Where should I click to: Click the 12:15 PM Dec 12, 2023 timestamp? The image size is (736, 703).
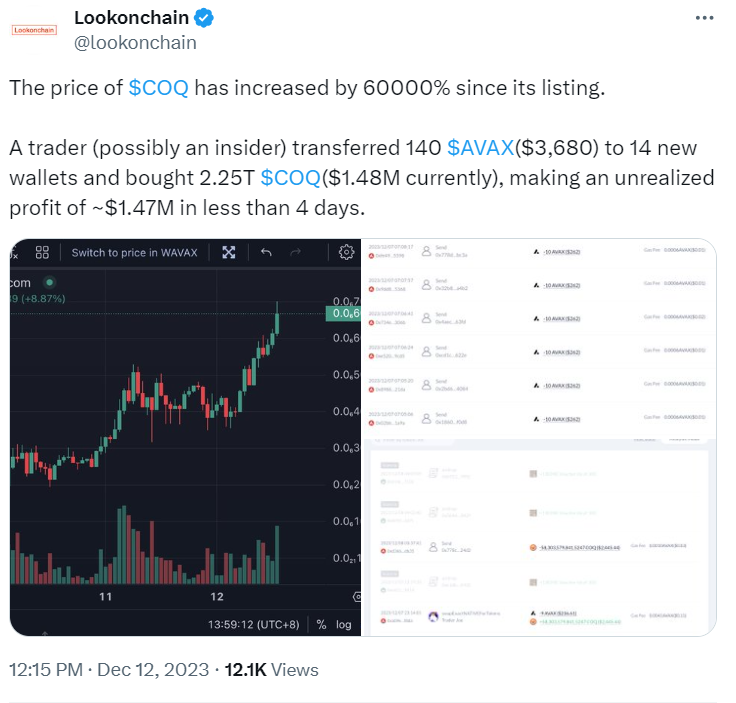(109, 670)
